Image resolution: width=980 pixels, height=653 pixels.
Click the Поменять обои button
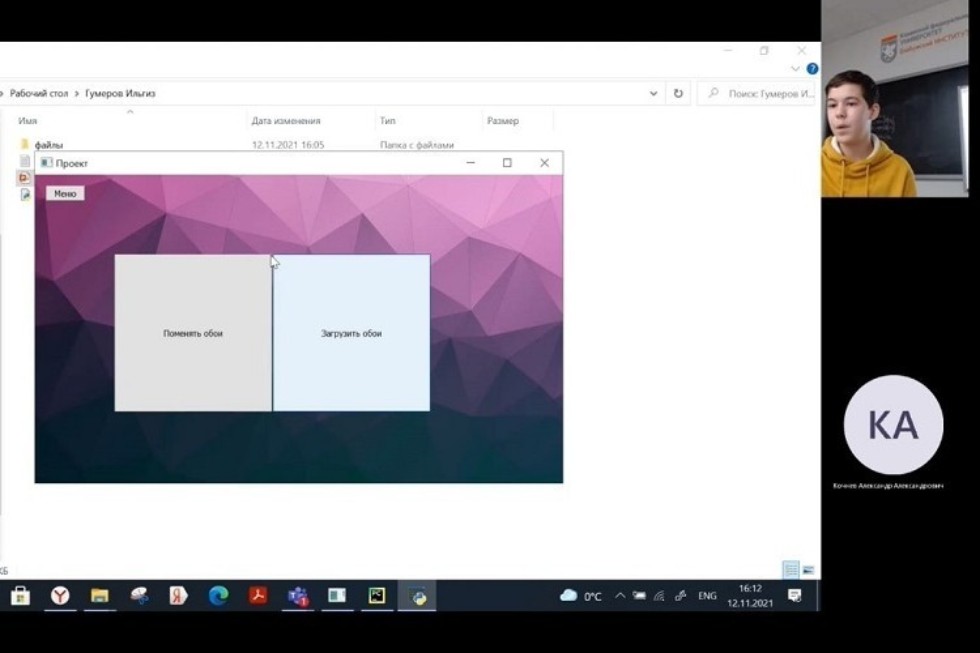pyautogui.click(x=193, y=333)
